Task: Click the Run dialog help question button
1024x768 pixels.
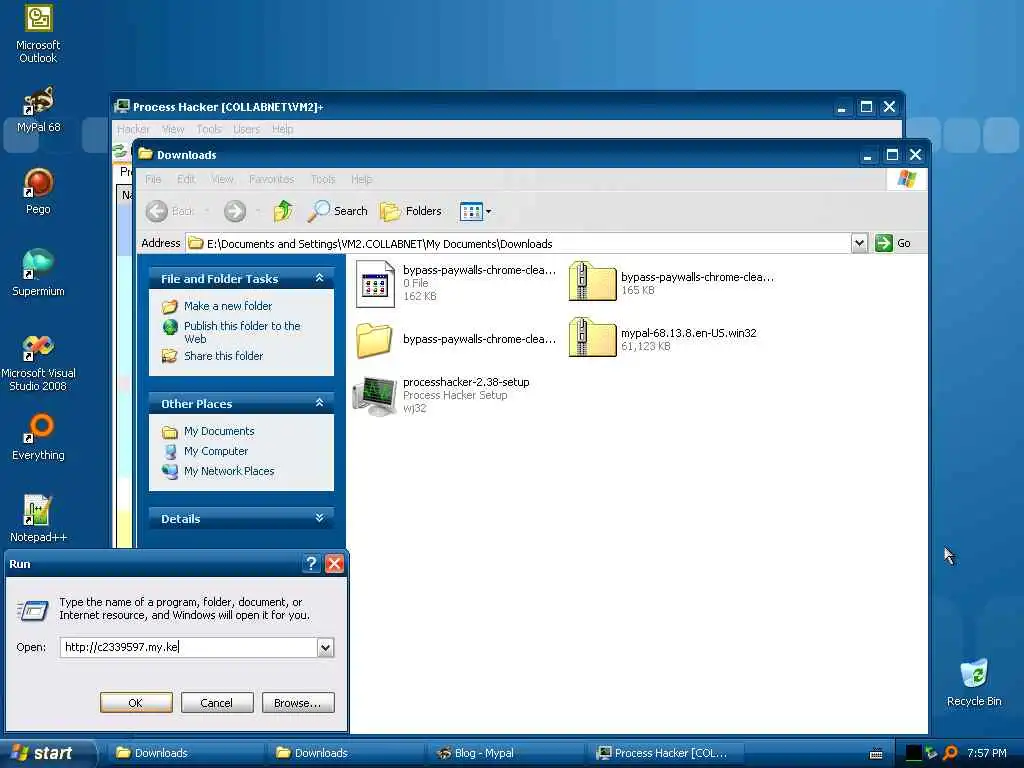Action: coord(312,564)
